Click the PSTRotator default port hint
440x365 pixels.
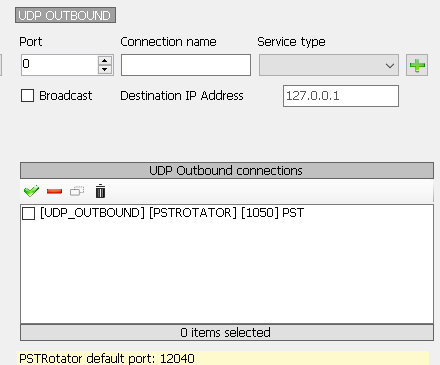pos(107,359)
